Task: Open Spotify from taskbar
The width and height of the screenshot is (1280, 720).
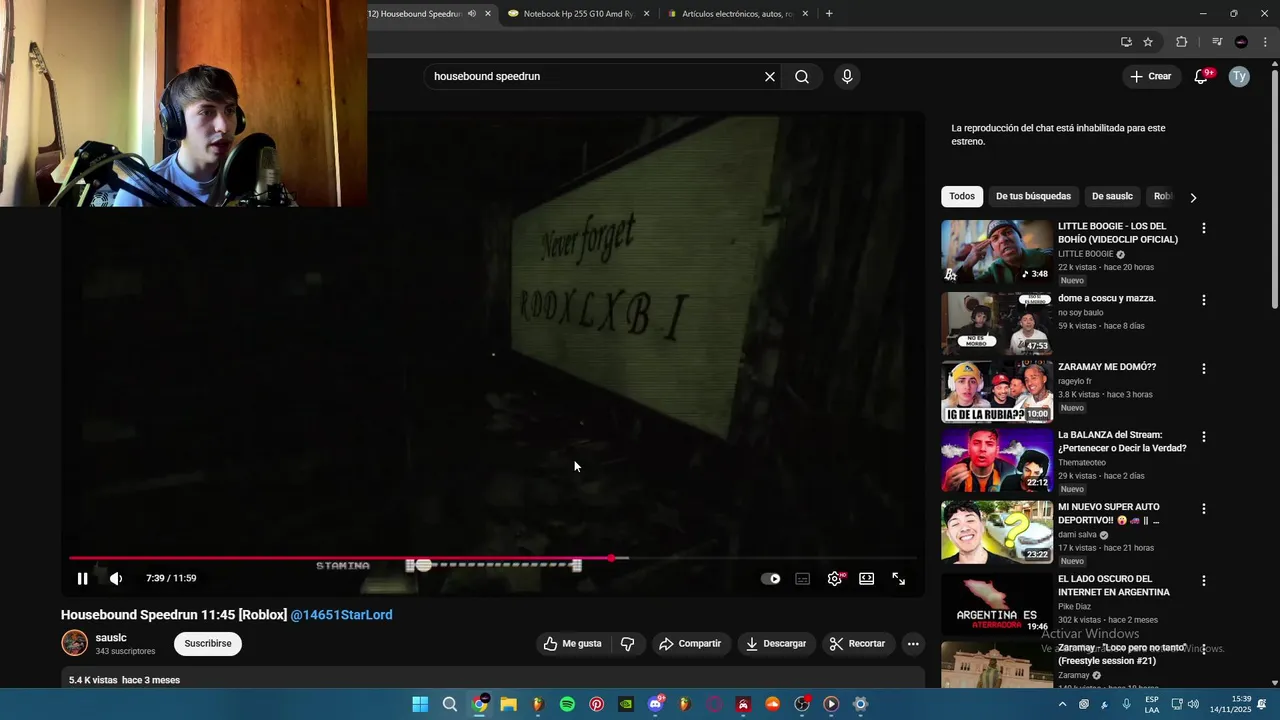Action: click(567, 704)
